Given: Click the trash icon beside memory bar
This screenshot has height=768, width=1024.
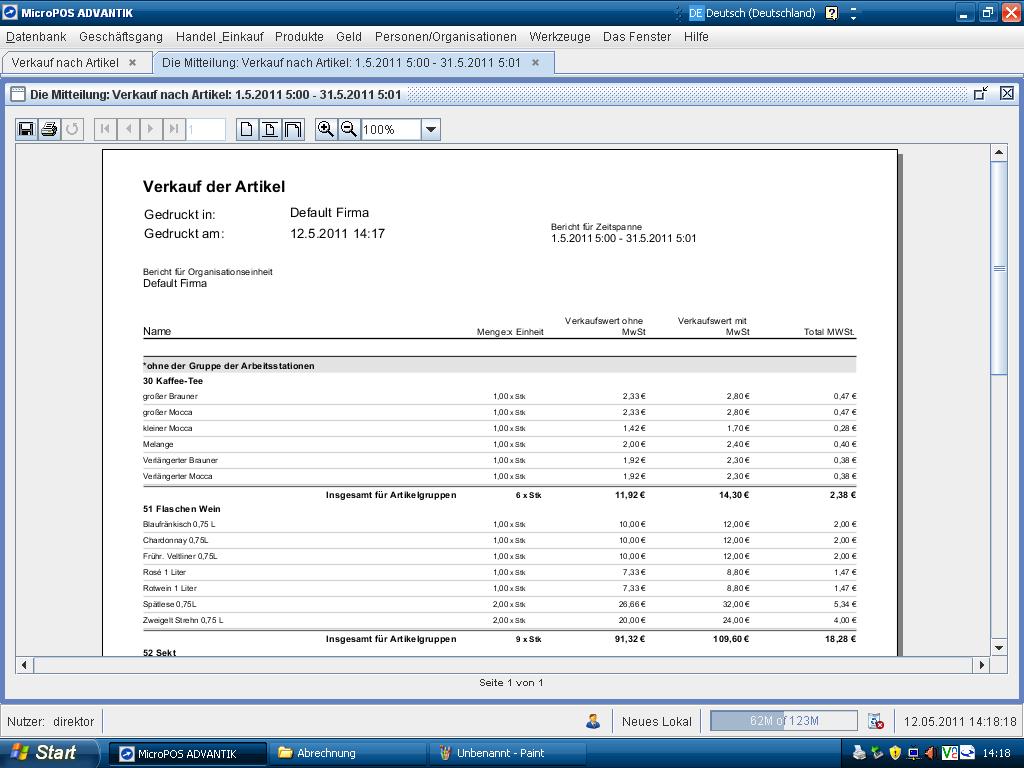Looking at the screenshot, I should [876, 721].
